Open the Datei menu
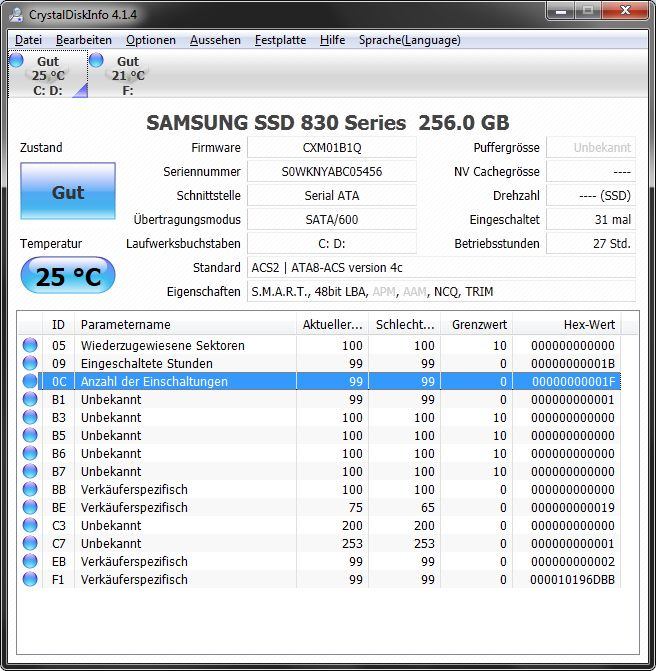The height and width of the screenshot is (671, 656). [28, 40]
